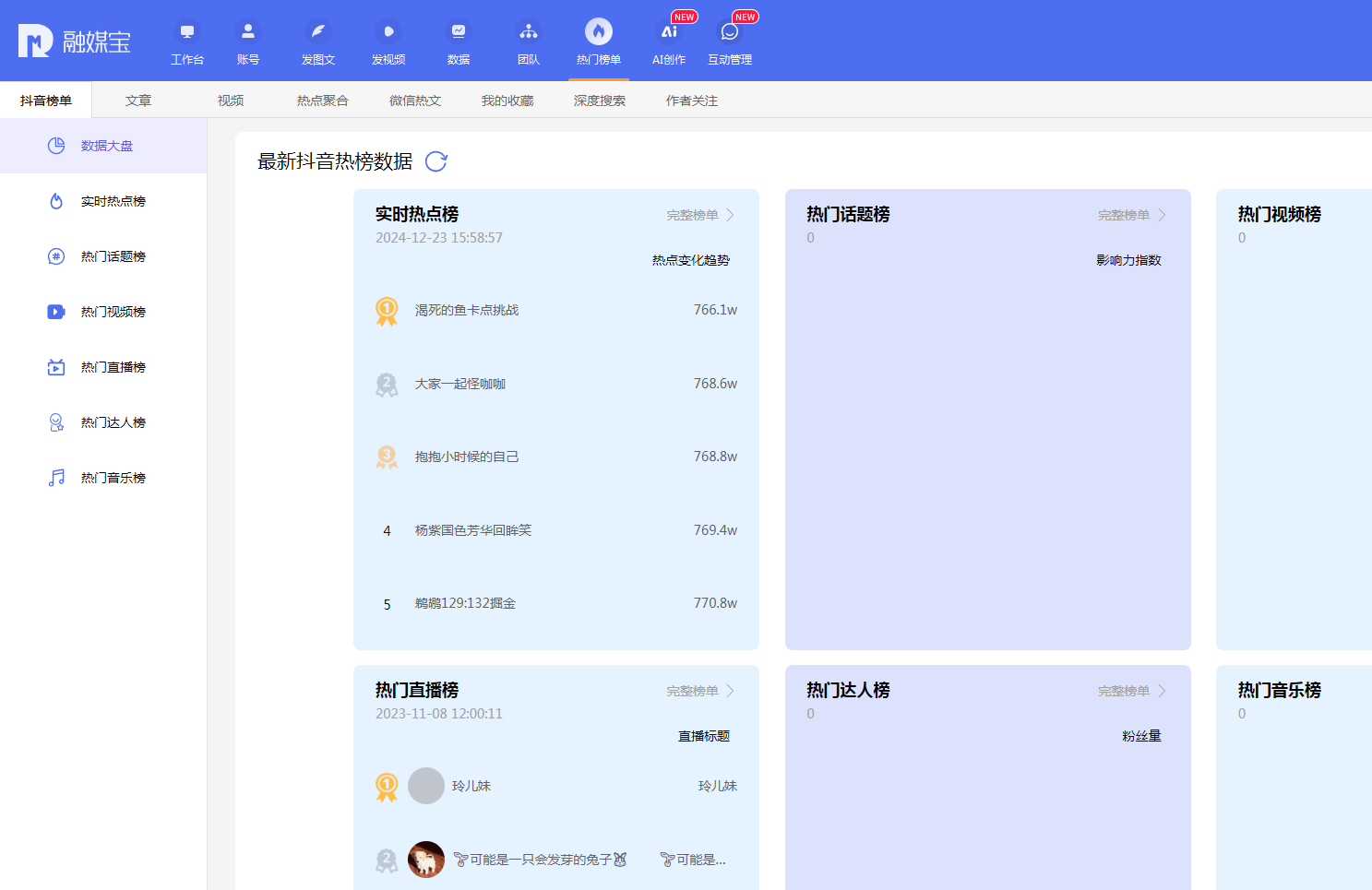Screen dimensions: 1372x890
Task: Click the 热门视频榜 play sidebar icon
Action: tap(56, 312)
